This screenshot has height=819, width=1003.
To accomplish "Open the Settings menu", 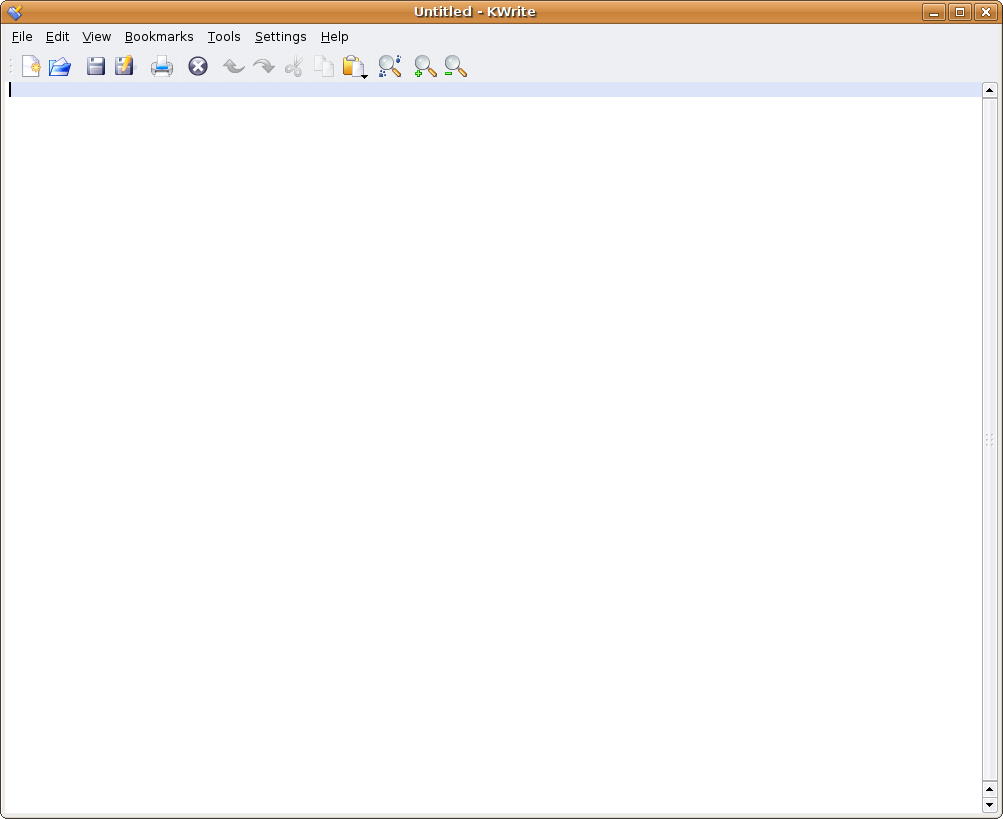I will click(280, 37).
